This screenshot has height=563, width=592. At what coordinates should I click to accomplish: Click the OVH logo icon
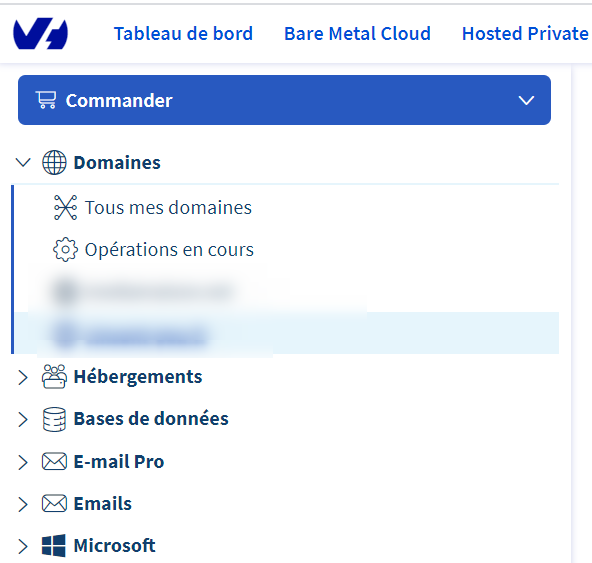coord(40,33)
